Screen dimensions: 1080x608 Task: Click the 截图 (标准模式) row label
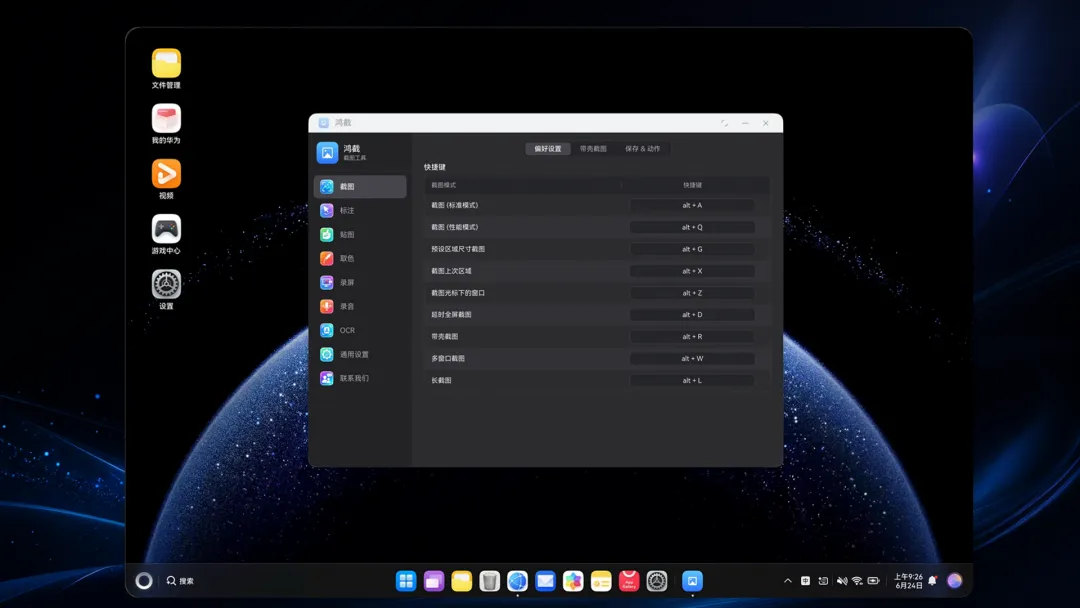point(455,205)
